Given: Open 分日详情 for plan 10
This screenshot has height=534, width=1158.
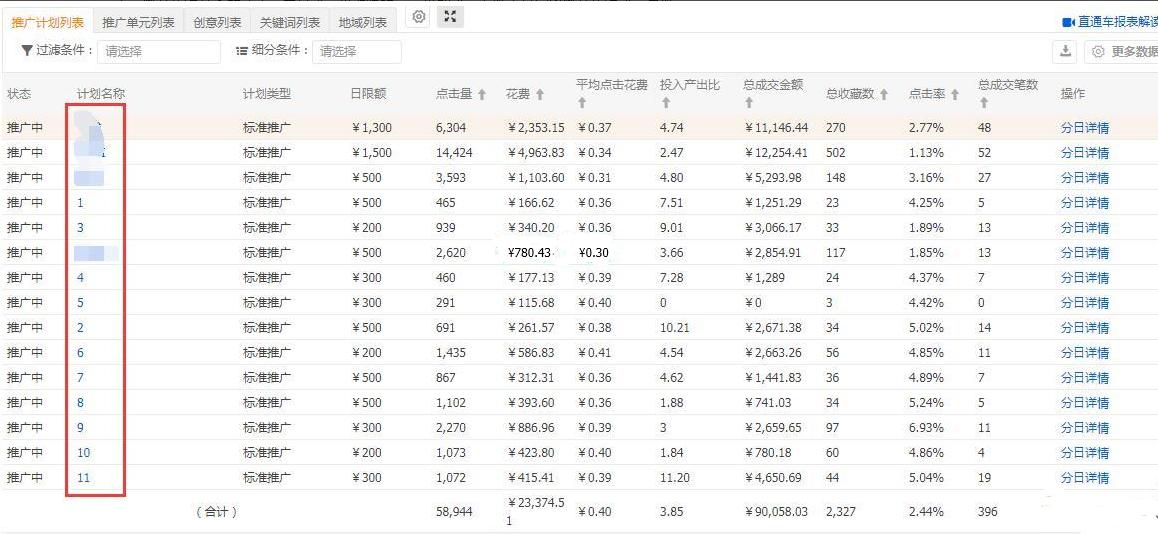Looking at the screenshot, I should point(1085,453).
